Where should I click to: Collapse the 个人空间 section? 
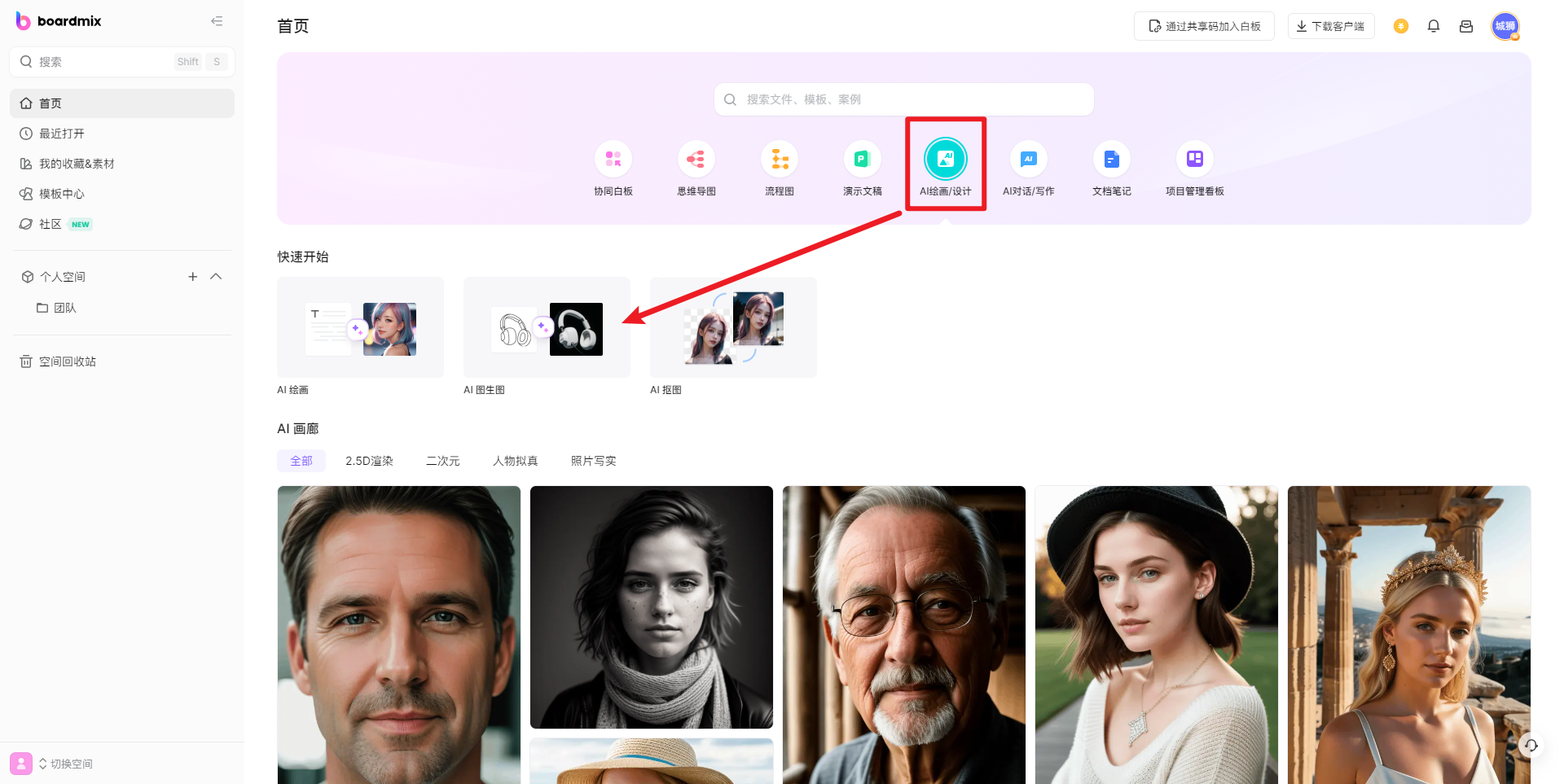click(216, 277)
